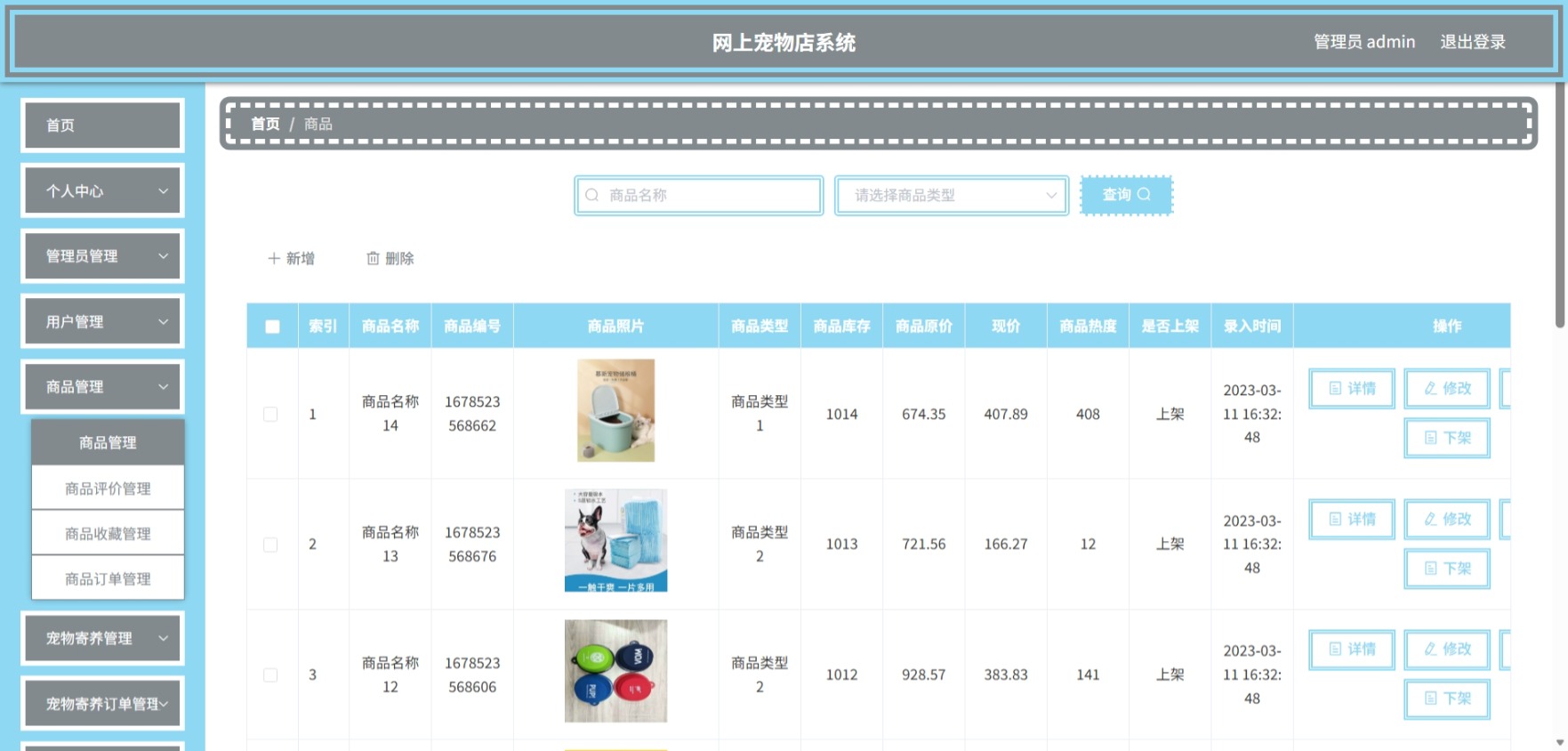Click the 查询 search button
The width and height of the screenshot is (1568, 751).
(x=1126, y=195)
